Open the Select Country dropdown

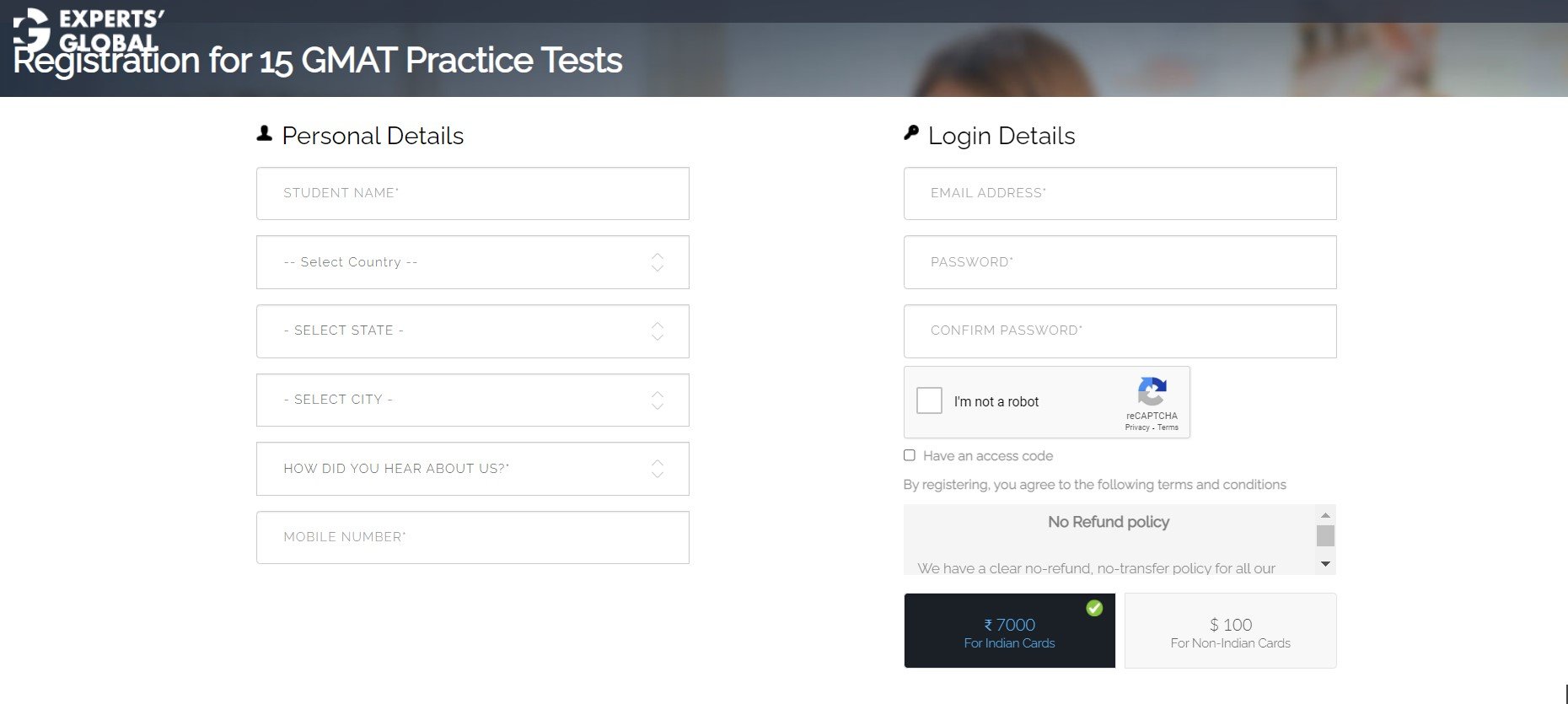472,262
